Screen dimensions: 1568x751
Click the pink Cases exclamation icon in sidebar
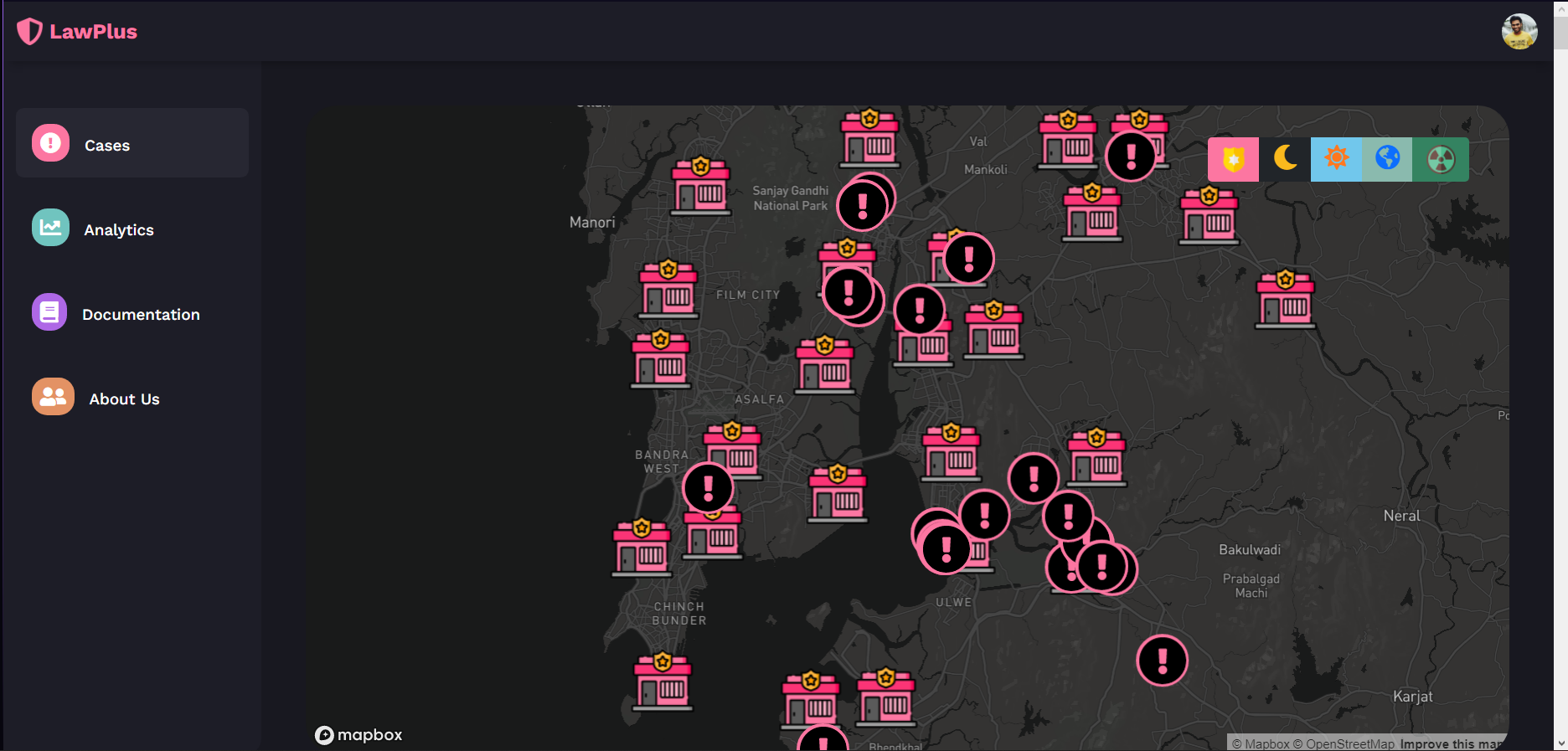pyautogui.click(x=50, y=143)
